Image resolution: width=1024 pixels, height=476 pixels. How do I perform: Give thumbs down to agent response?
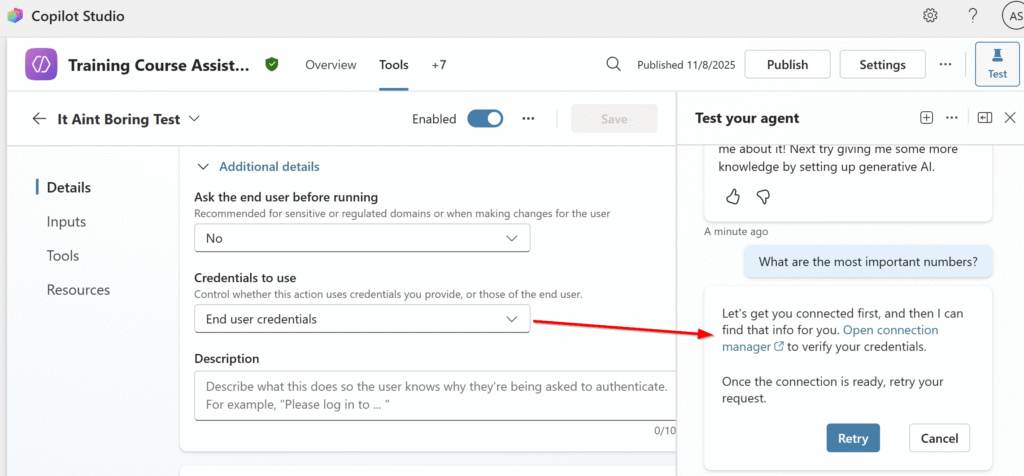763,196
